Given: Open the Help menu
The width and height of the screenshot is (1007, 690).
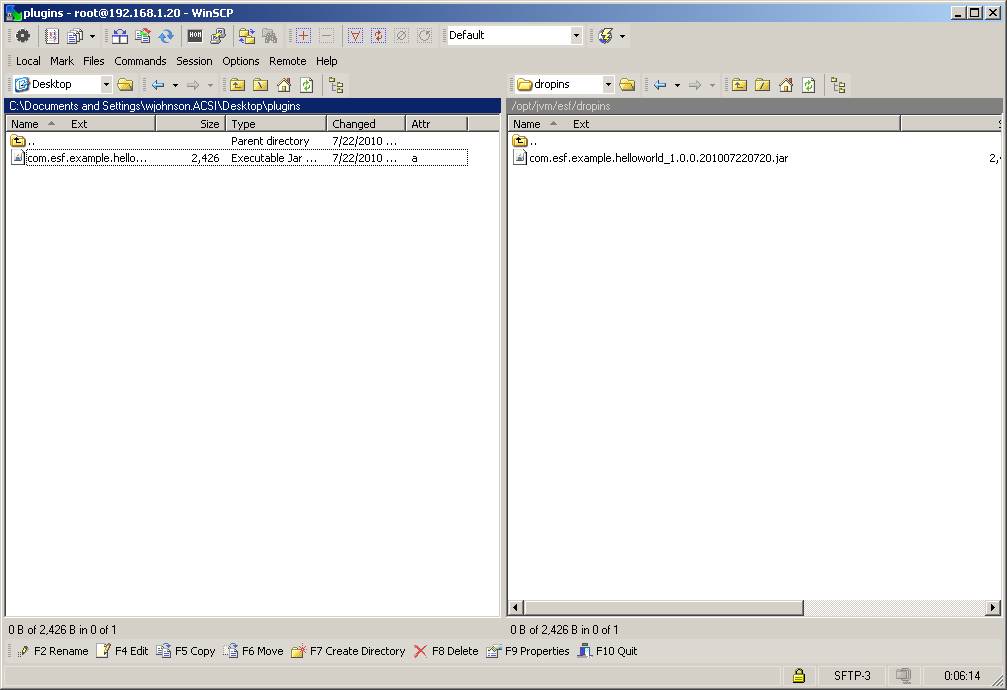Looking at the screenshot, I should tap(326, 61).
